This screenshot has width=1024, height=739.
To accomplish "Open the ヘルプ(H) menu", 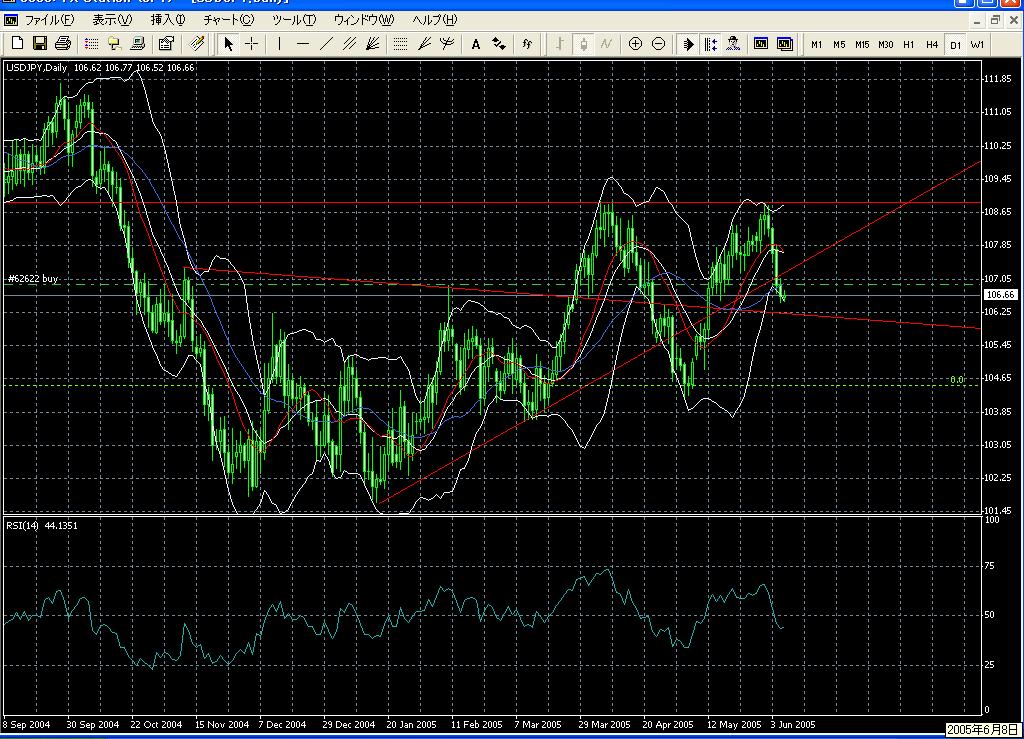I will pos(434,20).
